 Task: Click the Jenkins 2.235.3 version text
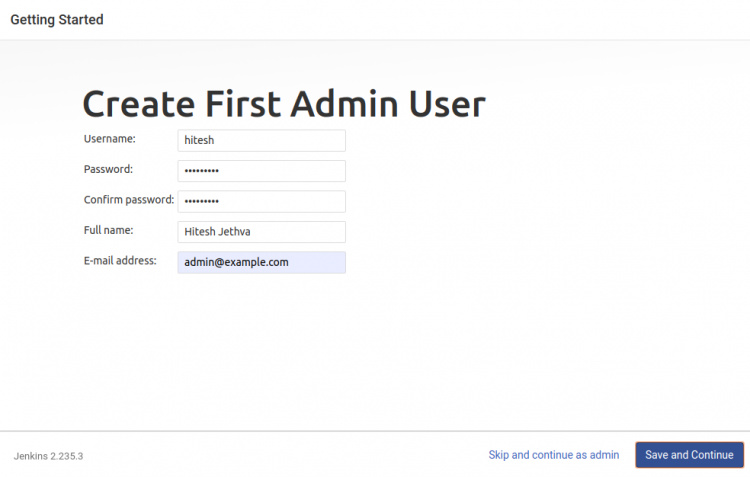click(48, 456)
